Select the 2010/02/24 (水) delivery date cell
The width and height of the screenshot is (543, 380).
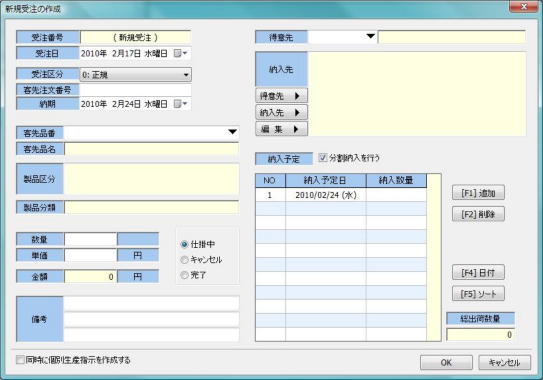point(326,195)
